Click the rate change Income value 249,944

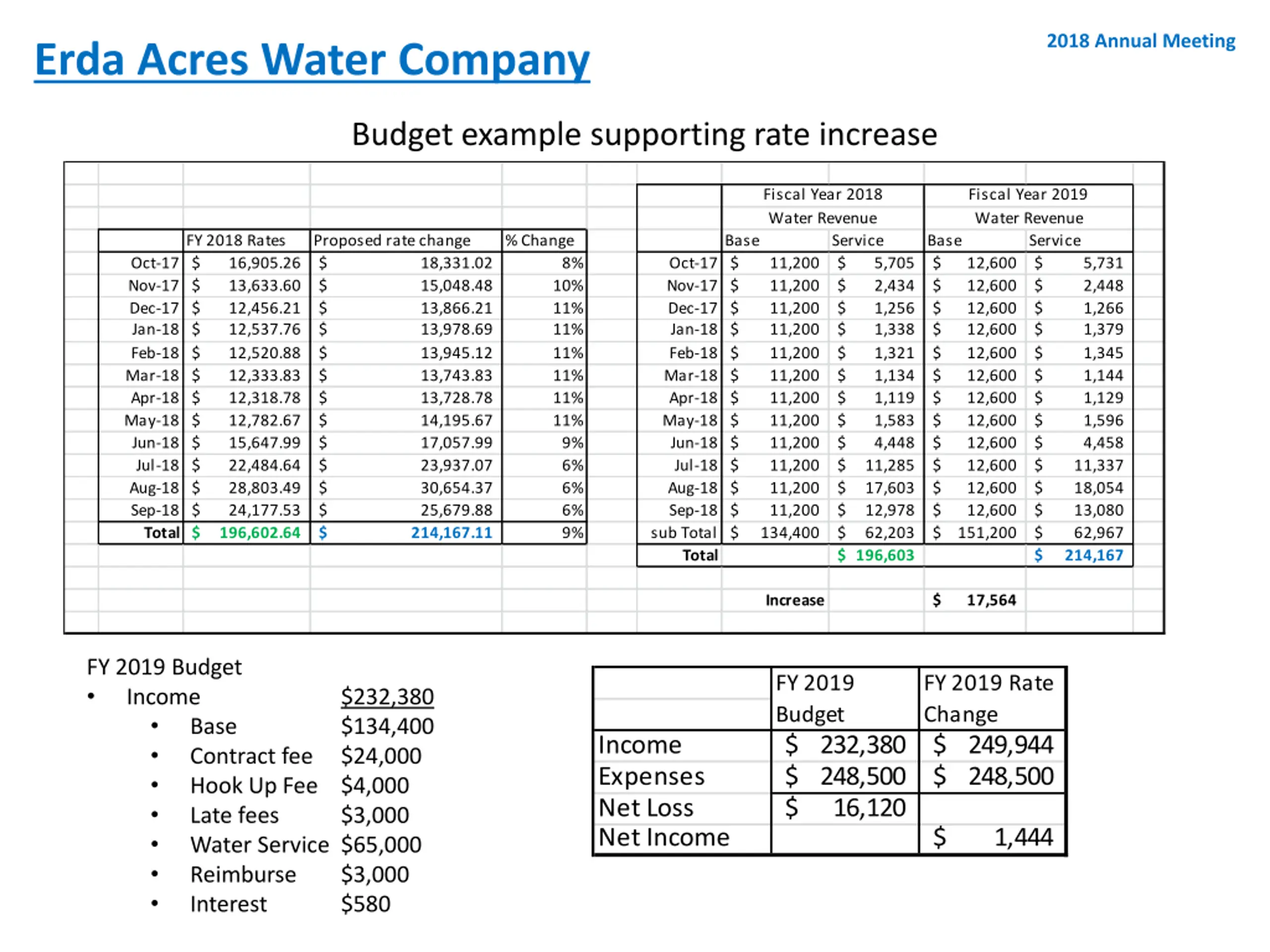coord(1011,745)
